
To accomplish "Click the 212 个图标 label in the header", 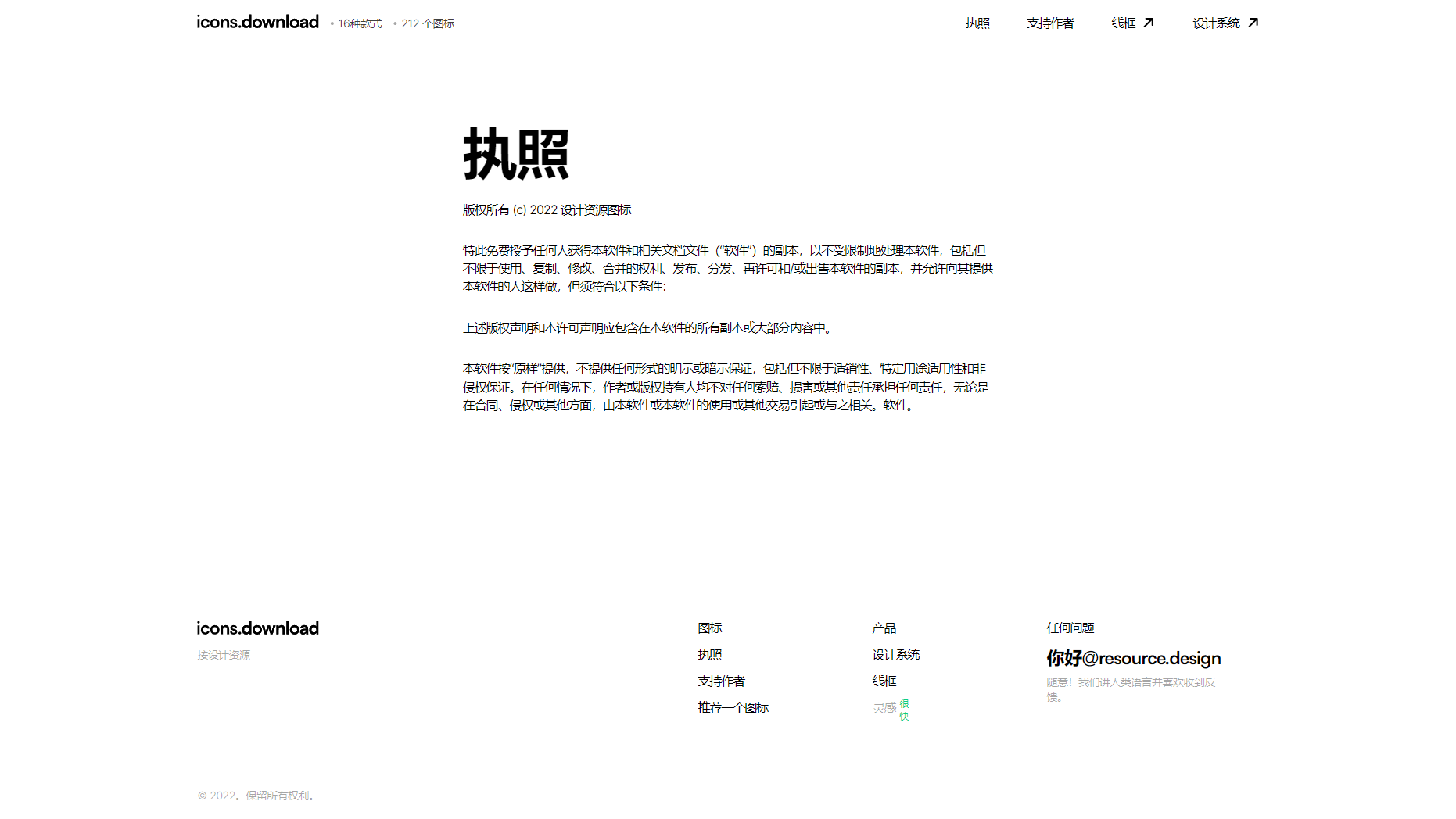I will point(428,24).
